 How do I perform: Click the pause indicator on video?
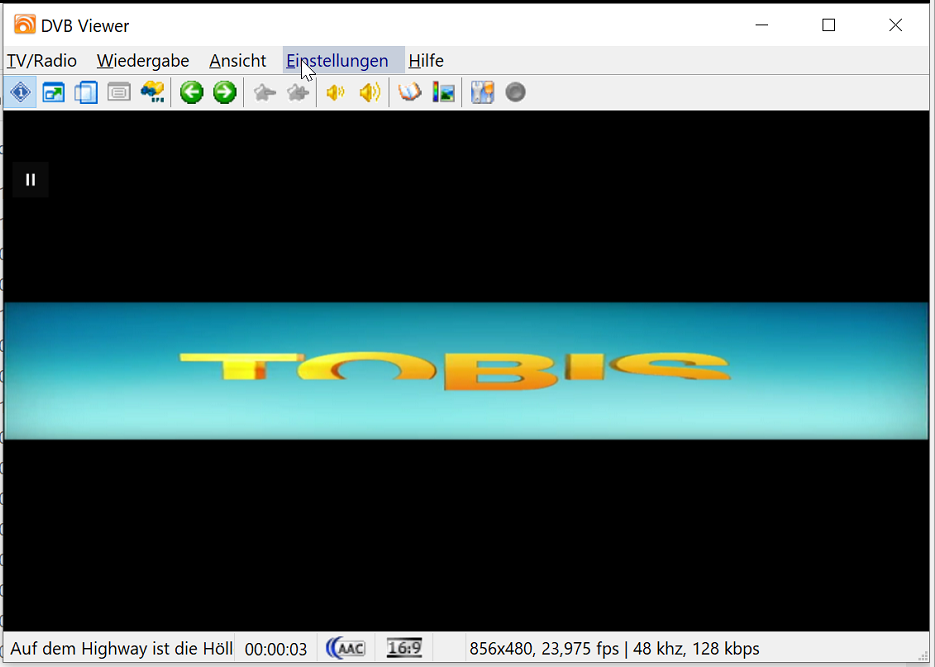coord(31,180)
